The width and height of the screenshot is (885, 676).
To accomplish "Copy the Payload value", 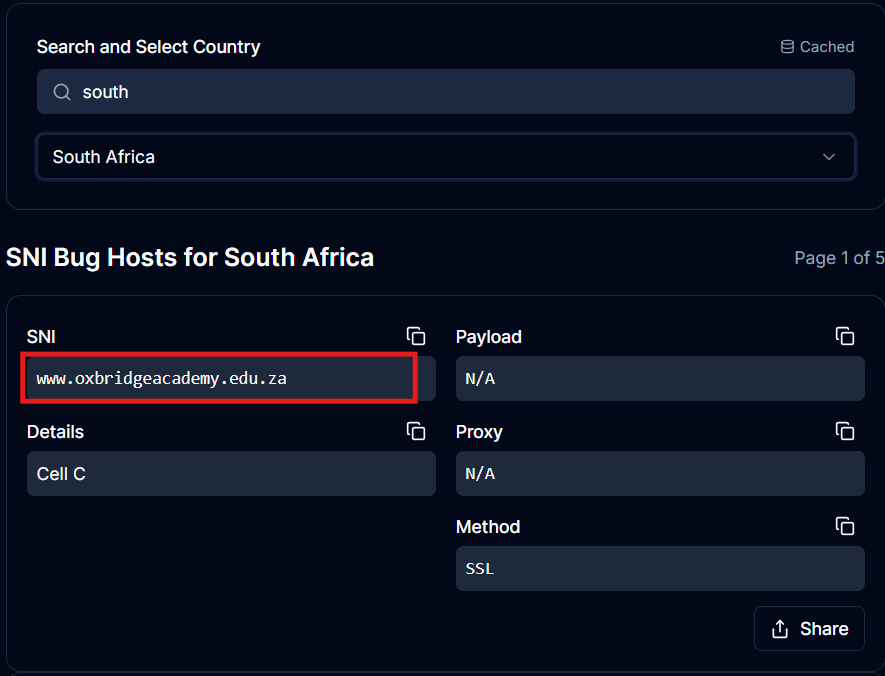I will point(845,337).
